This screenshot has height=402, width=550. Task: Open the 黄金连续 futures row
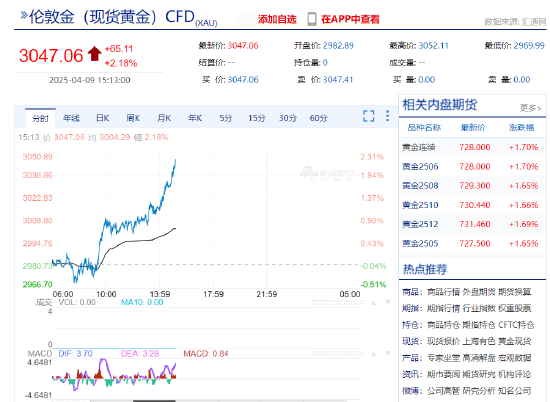click(x=472, y=147)
